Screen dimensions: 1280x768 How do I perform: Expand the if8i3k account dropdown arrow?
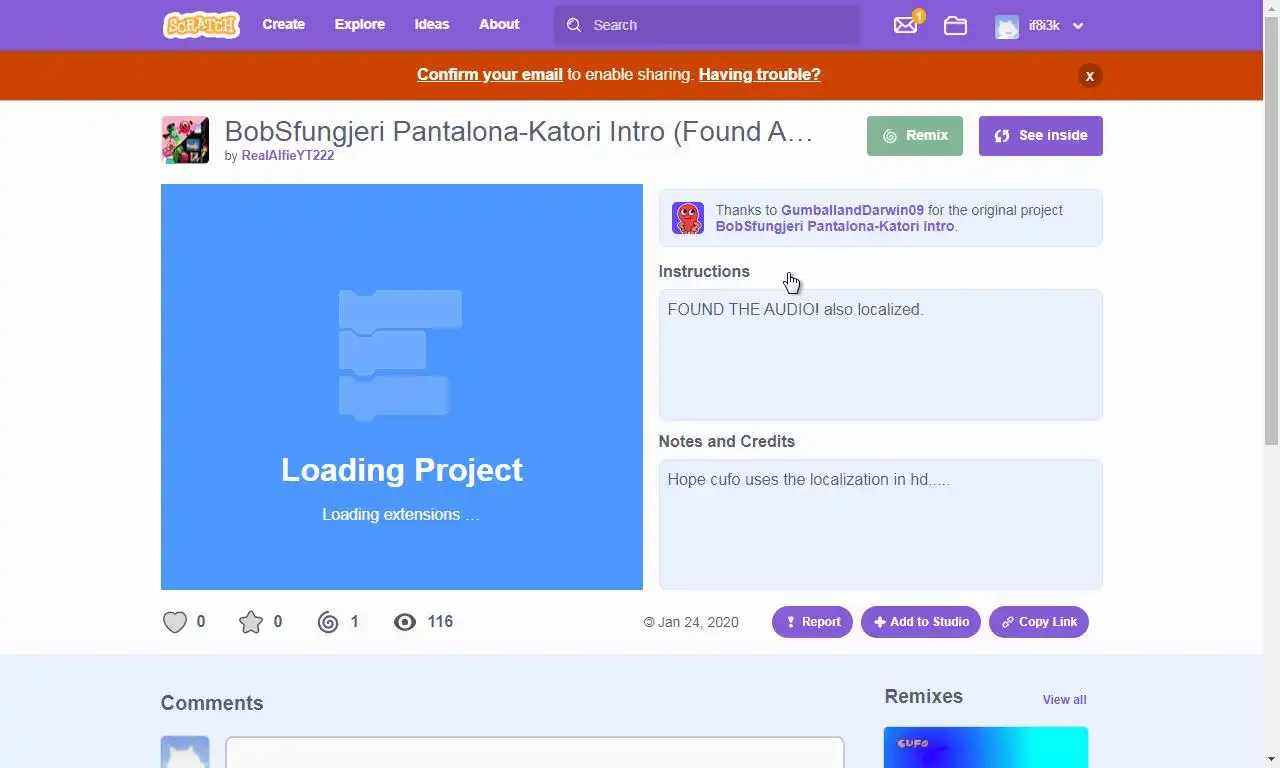(x=1078, y=27)
